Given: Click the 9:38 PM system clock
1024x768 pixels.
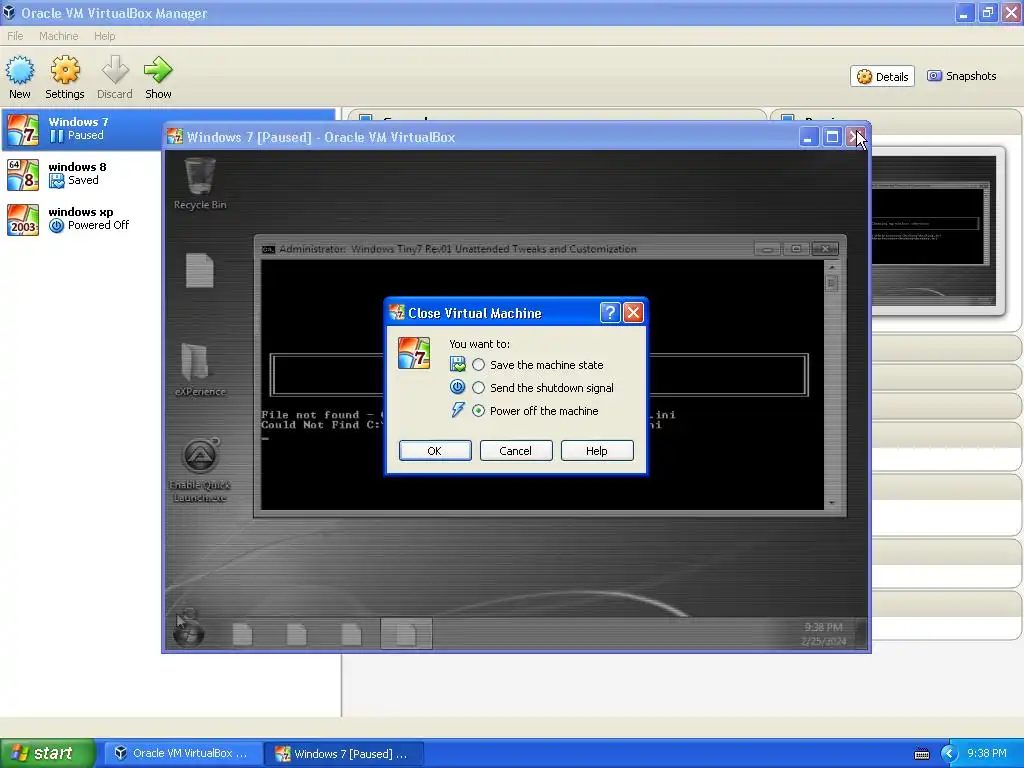Looking at the screenshot, I should (987, 753).
